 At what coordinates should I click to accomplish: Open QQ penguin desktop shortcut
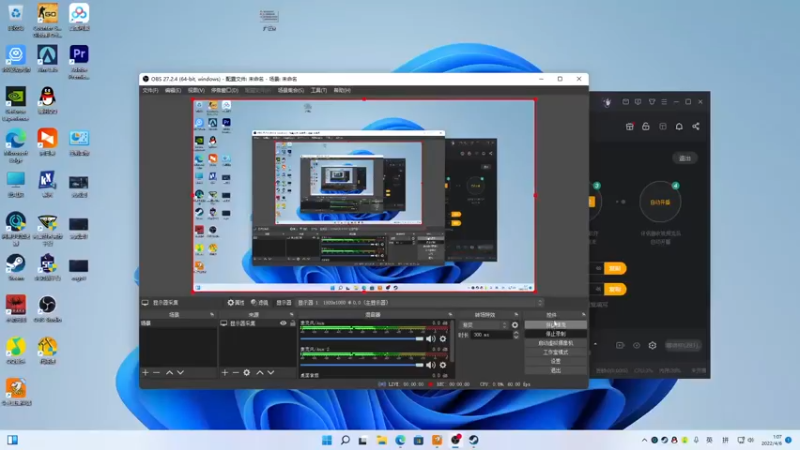[x=47, y=99]
